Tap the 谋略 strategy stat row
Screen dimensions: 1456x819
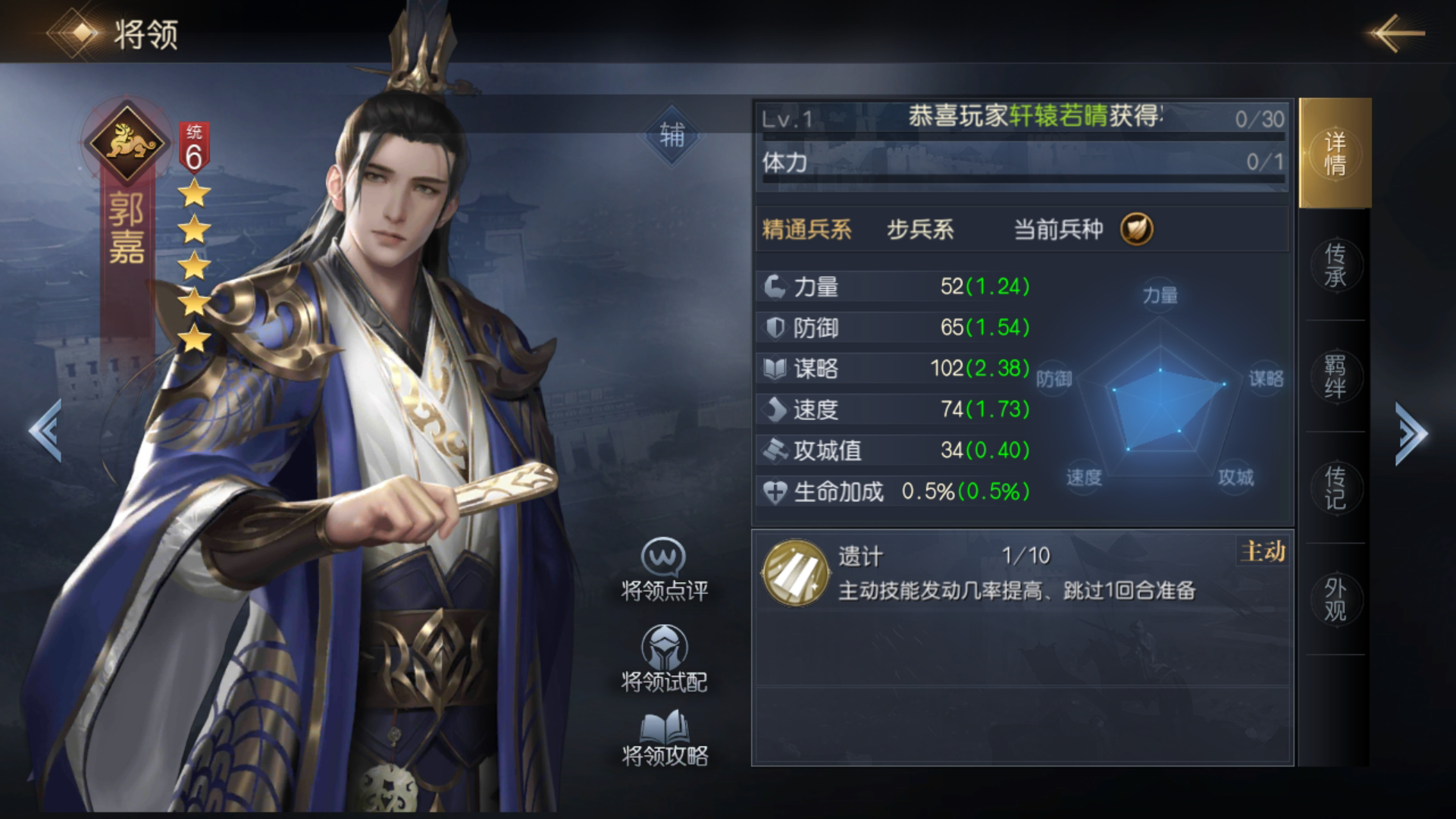[x=896, y=369]
